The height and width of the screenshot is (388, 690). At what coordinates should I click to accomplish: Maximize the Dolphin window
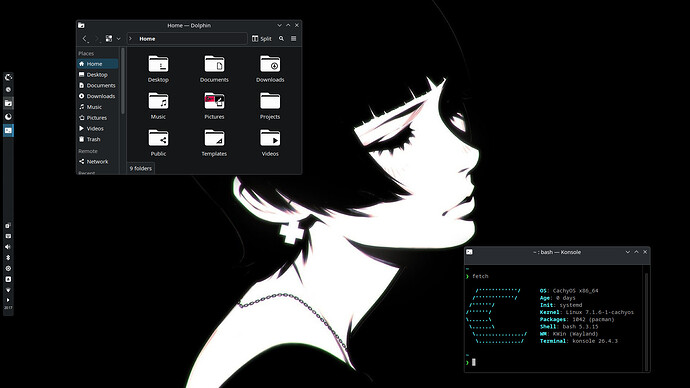288,26
